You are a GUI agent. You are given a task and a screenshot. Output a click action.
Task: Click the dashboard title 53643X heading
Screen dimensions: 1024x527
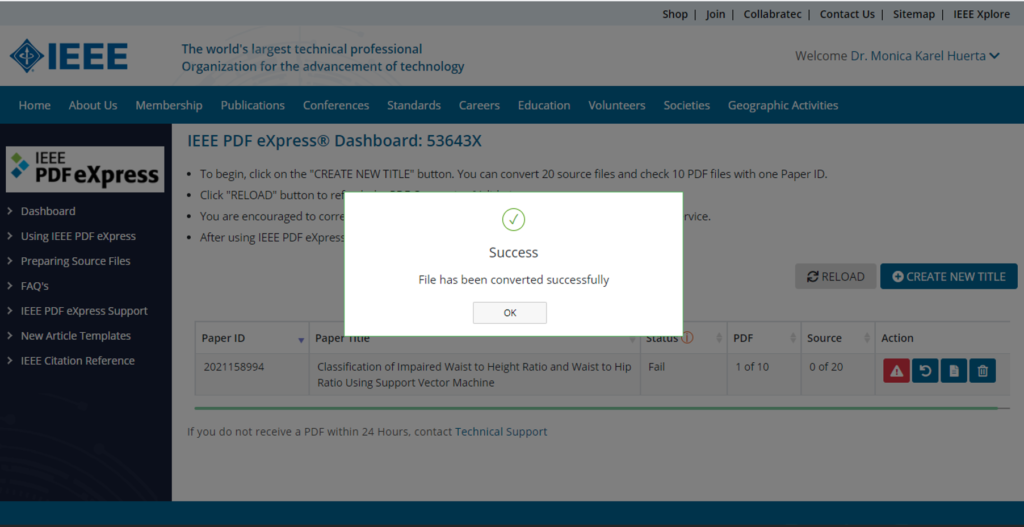pyautogui.click(x=334, y=141)
